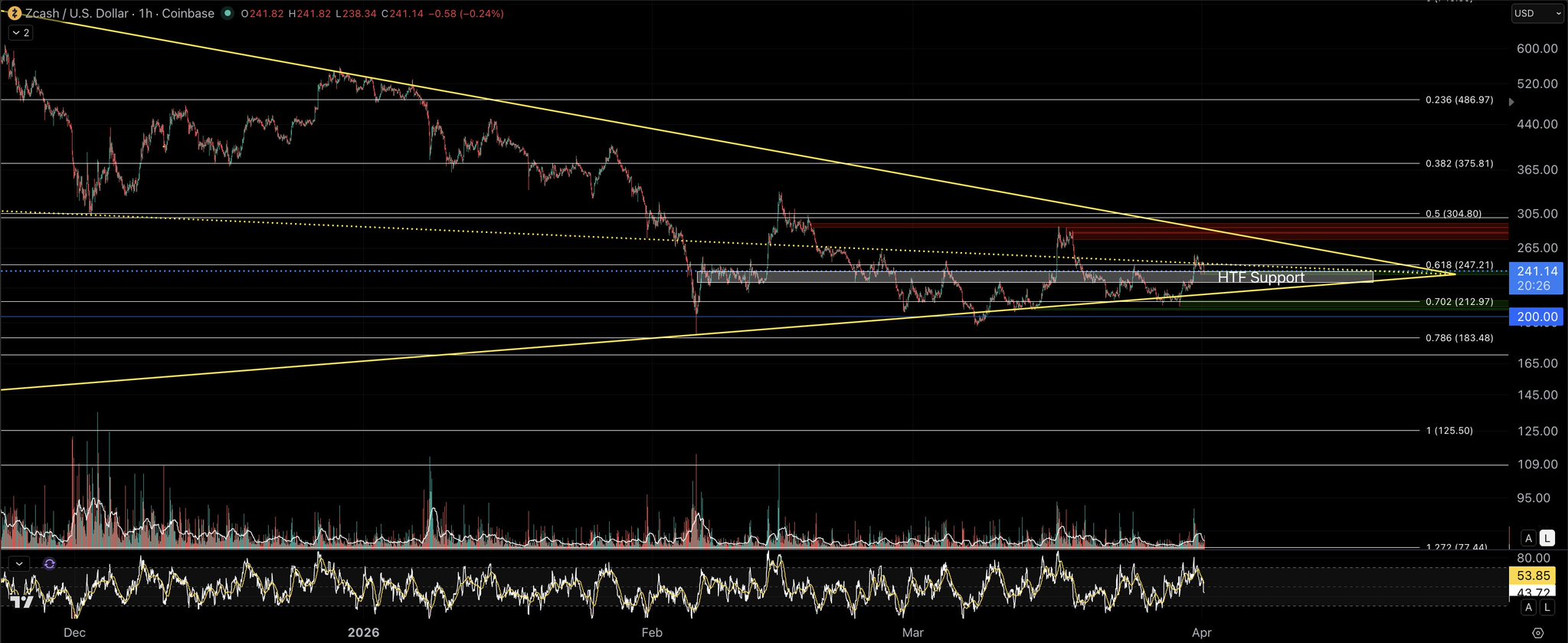The width and height of the screenshot is (1568, 643).
Task: Click the Mar label on time axis
Action: [x=913, y=632]
